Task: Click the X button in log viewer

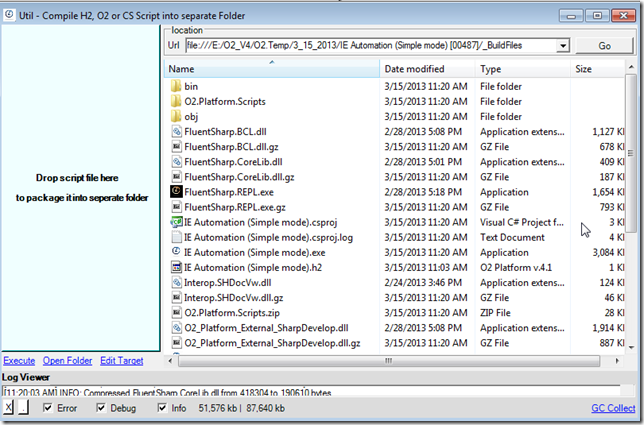Action: click(x=9, y=408)
